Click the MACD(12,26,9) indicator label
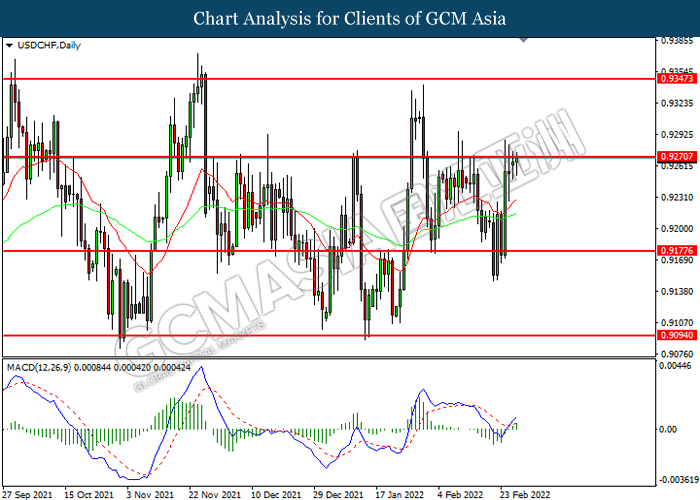This screenshot has width=700, height=500. 38,367
